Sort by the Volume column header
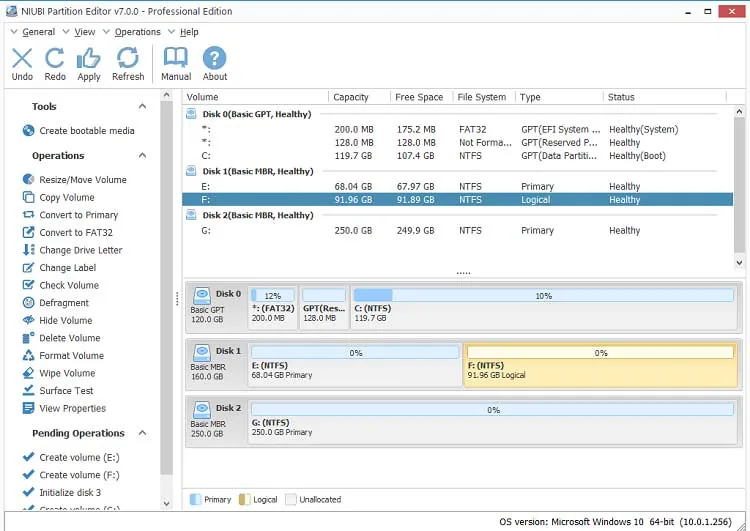 (255, 97)
